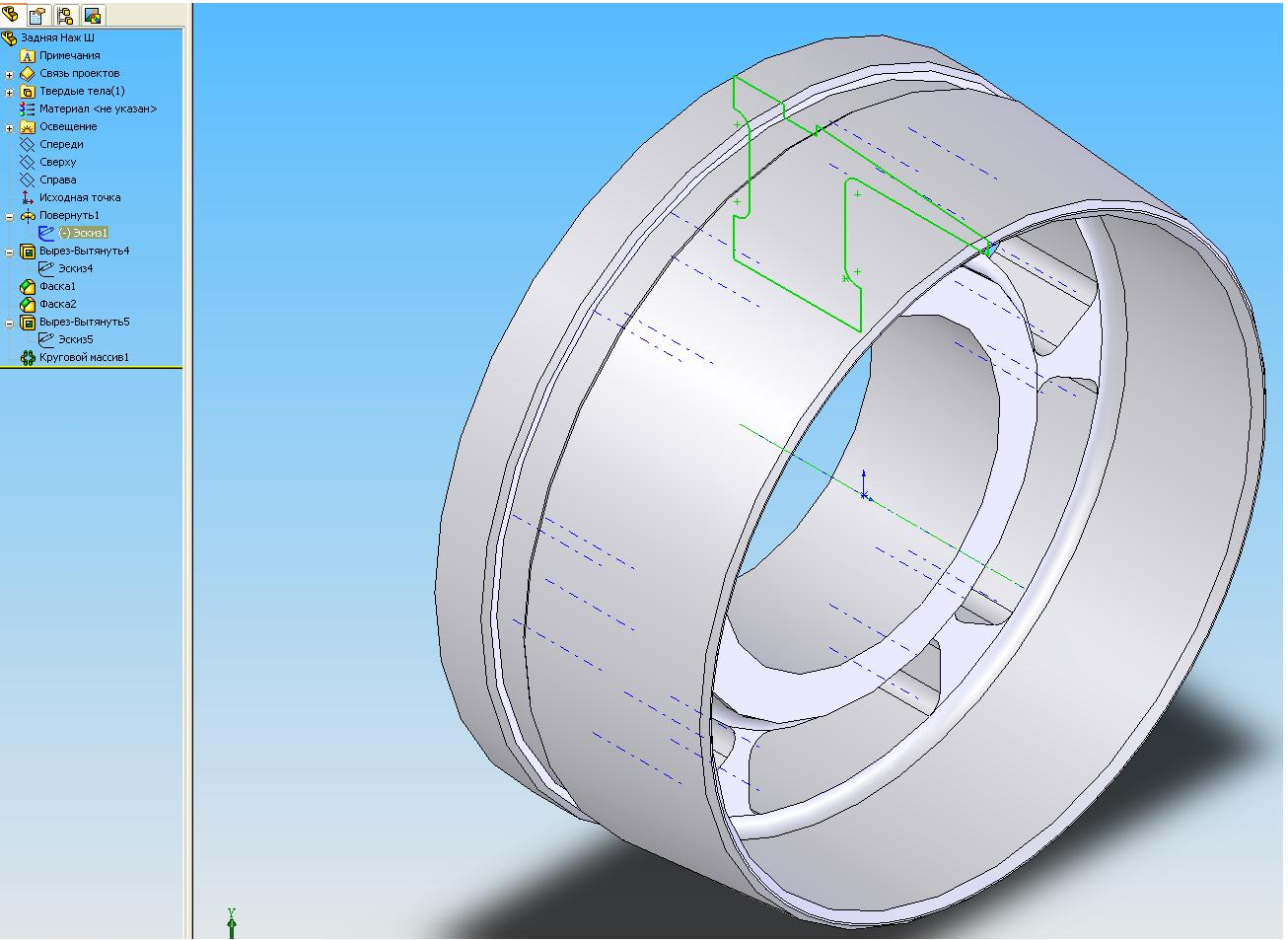Image resolution: width=1288 pixels, height=940 pixels.
Task: Select Фаска1 label
Action: pos(57,286)
